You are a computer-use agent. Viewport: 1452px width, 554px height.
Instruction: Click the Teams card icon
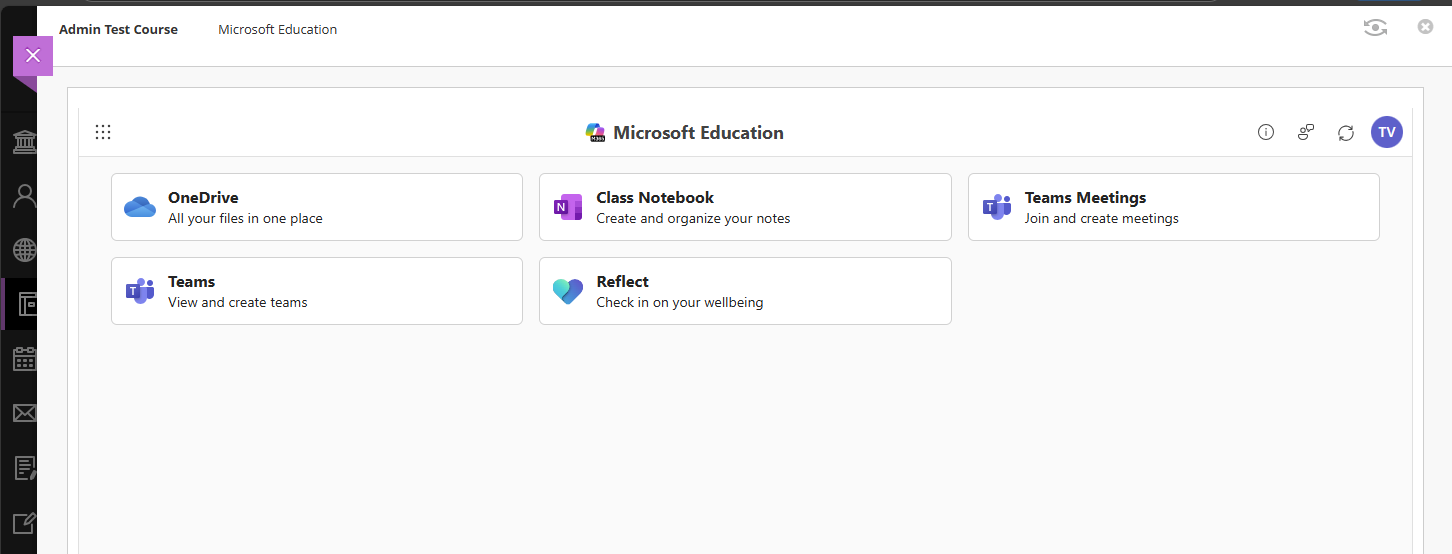[x=140, y=291]
